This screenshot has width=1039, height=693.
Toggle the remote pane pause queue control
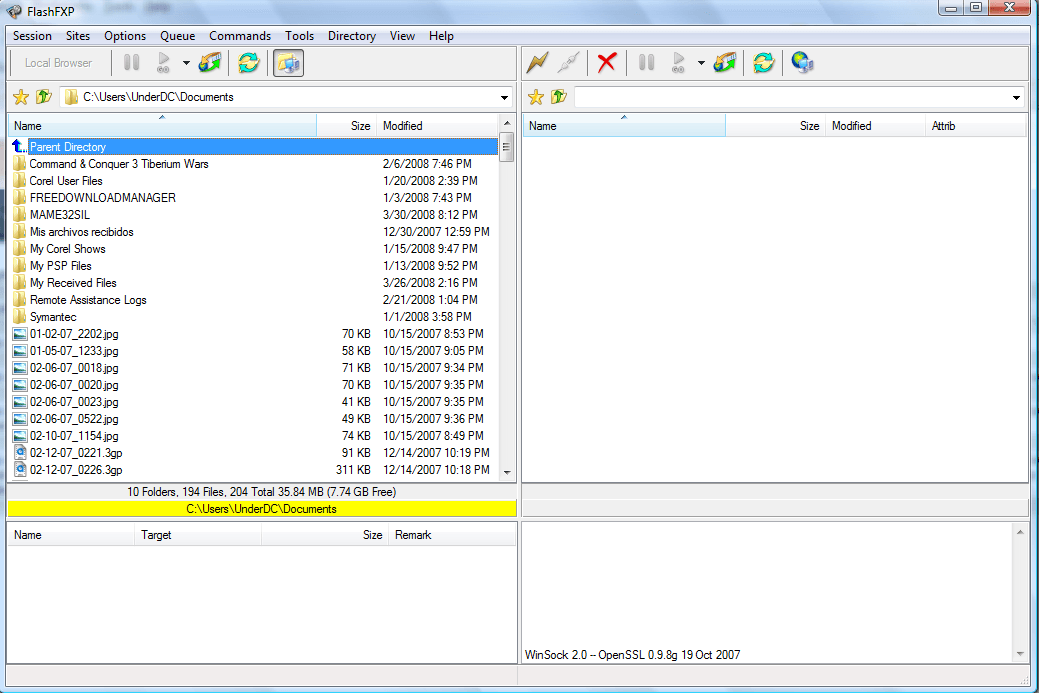click(x=646, y=61)
